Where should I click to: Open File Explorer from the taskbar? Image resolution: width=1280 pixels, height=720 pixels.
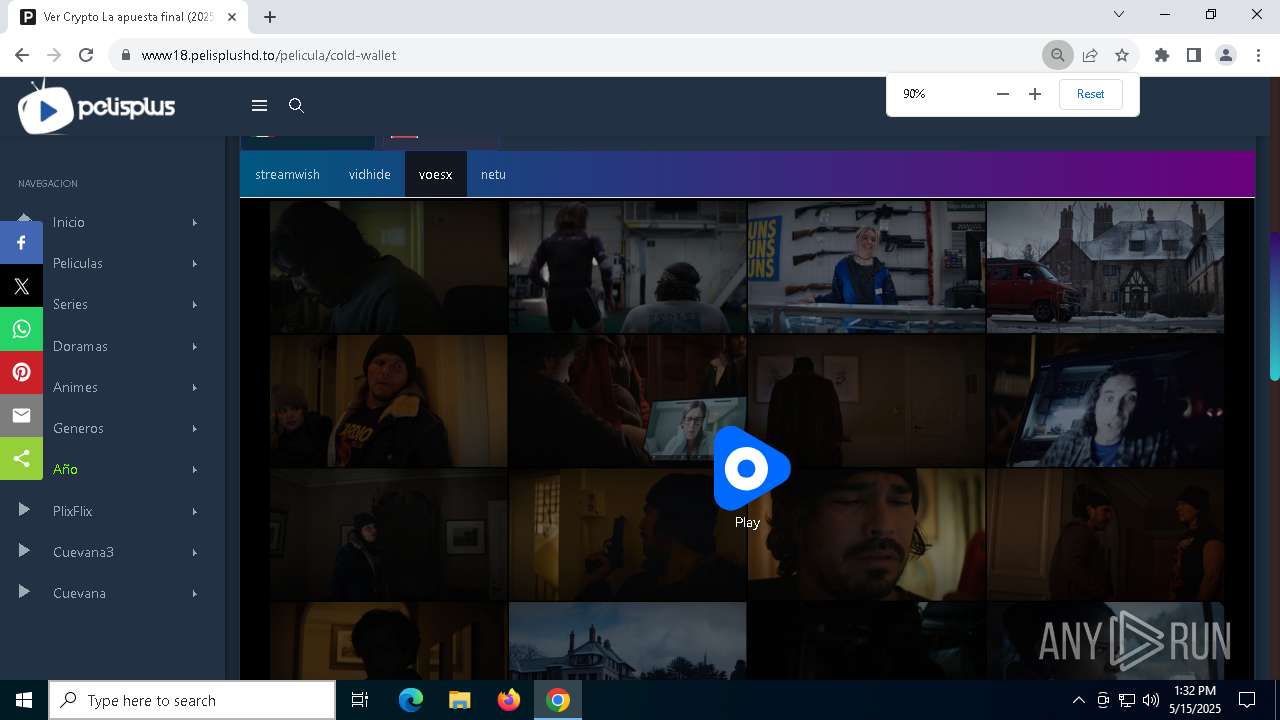tap(459, 700)
